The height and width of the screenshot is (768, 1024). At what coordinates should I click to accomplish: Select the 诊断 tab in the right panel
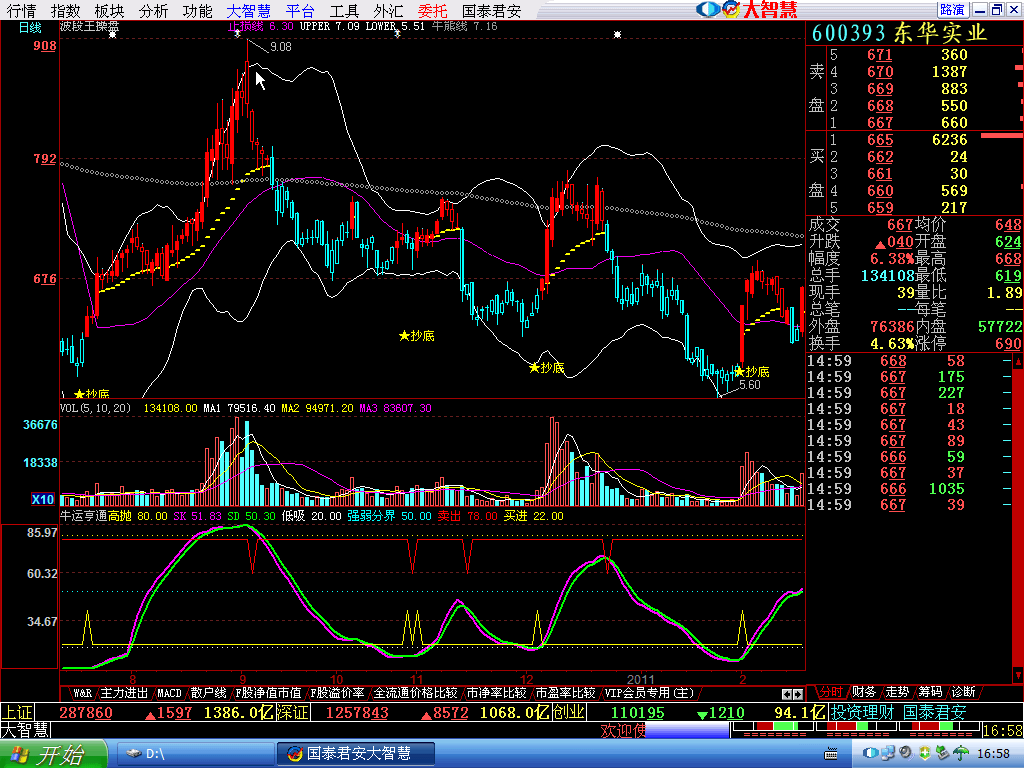tap(963, 692)
